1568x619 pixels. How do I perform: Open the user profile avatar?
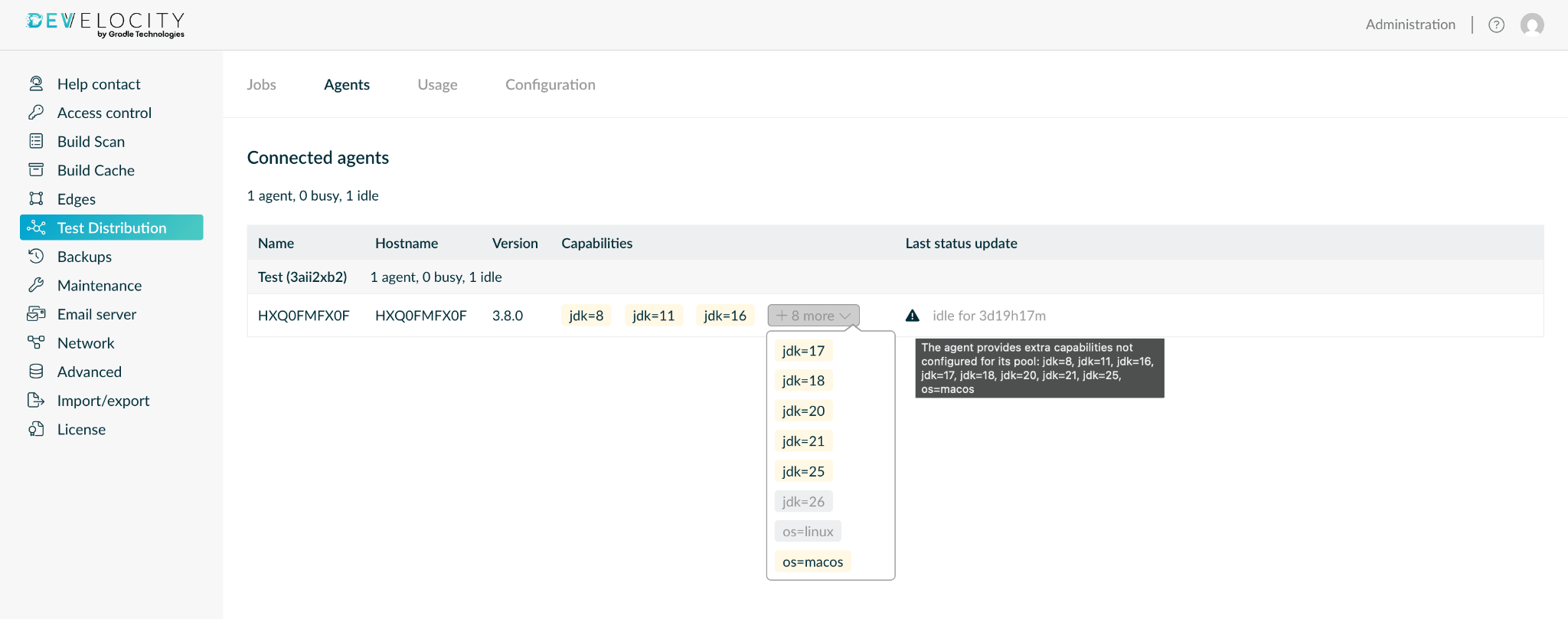(1532, 25)
